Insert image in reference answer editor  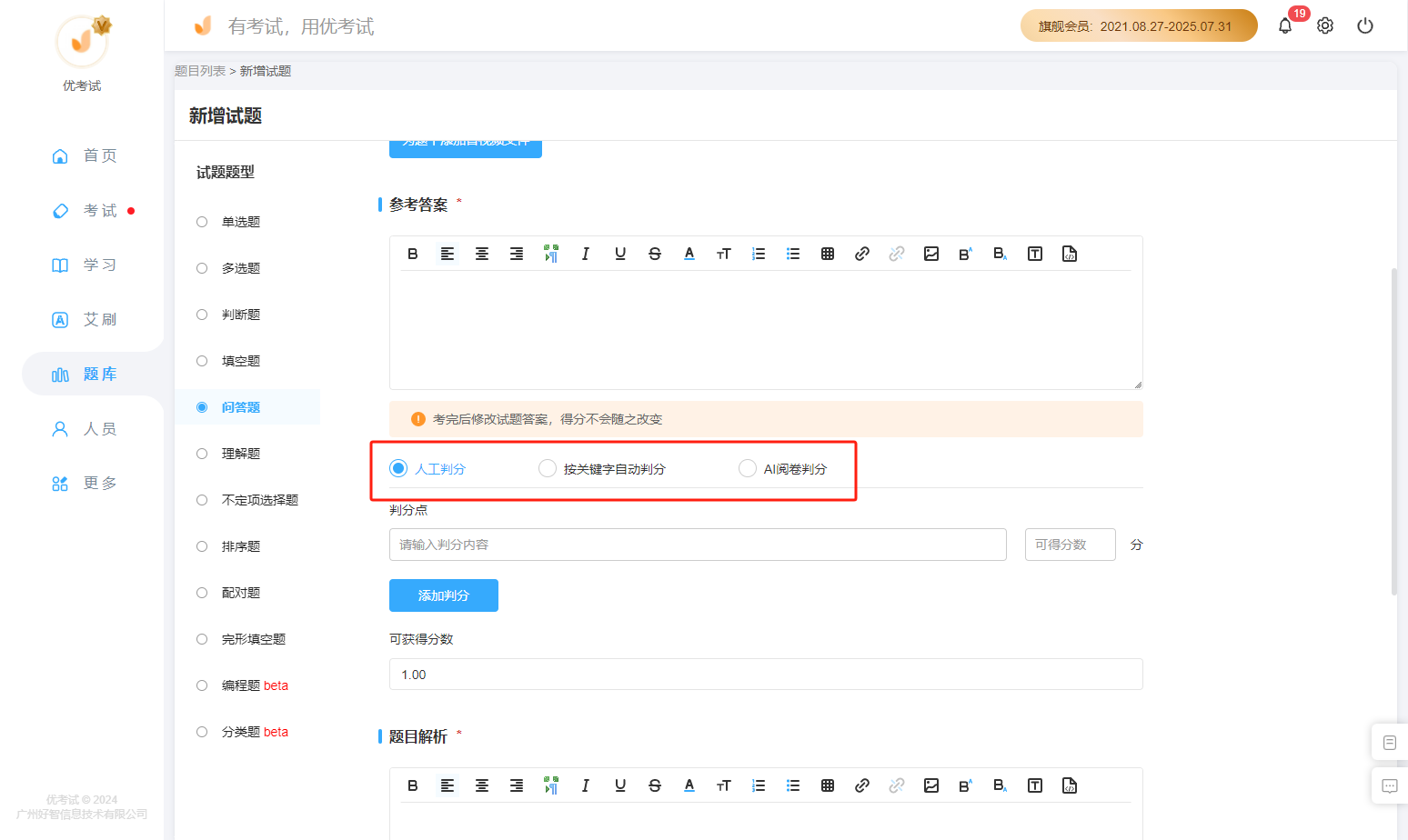[x=931, y=254]
